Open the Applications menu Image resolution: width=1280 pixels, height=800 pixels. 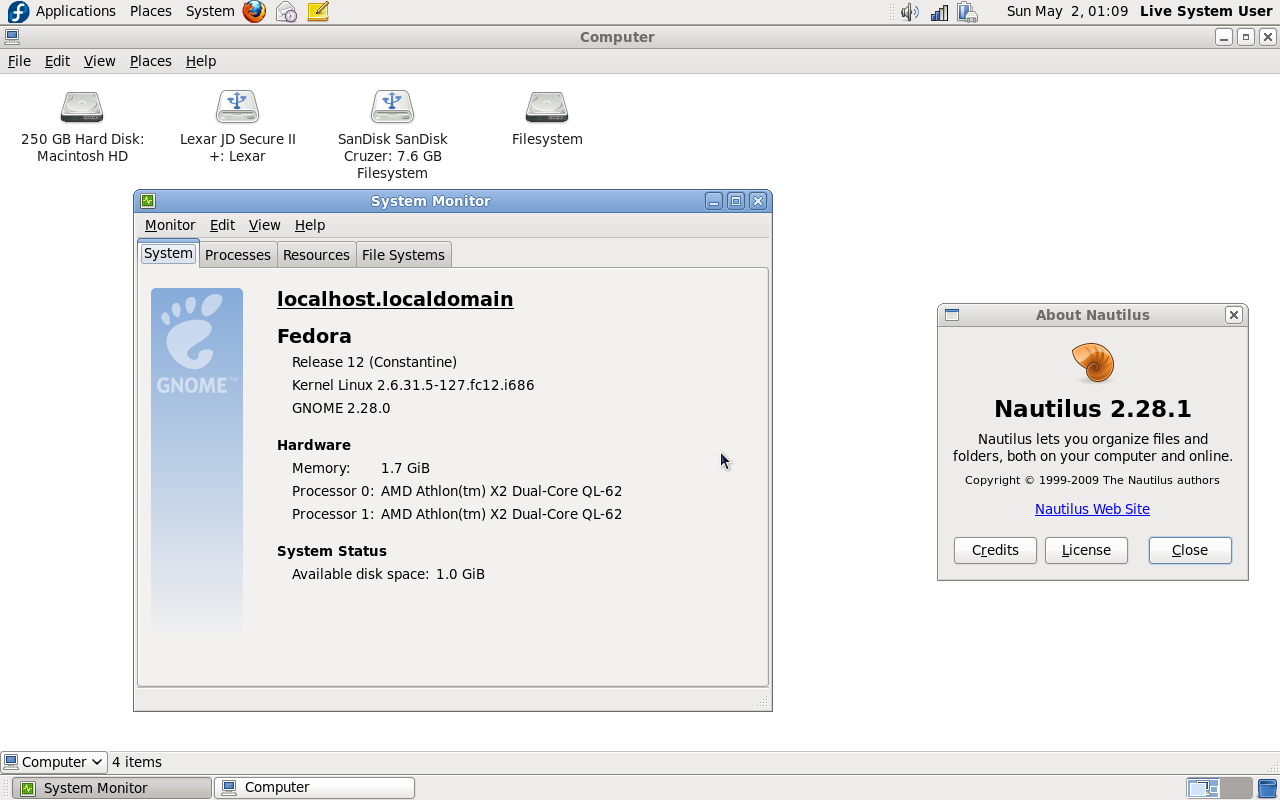click(76, 11)
